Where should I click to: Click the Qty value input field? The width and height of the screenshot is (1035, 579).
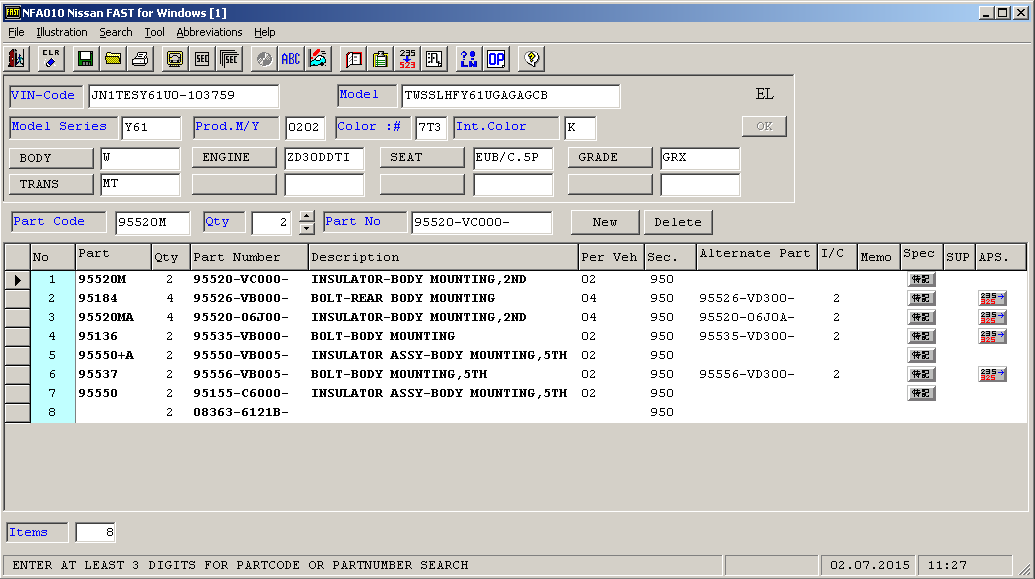(x=271, y=222)
